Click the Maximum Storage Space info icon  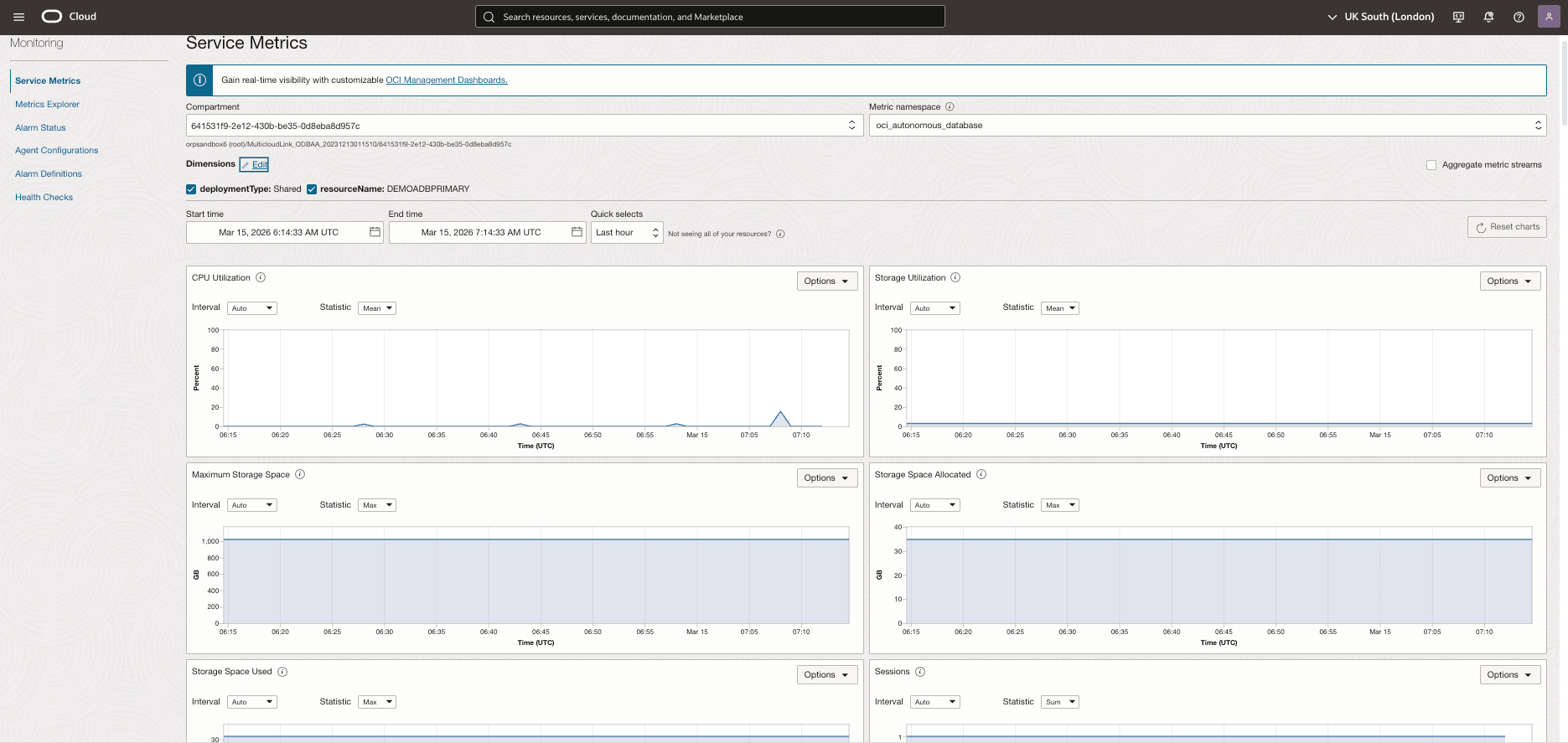coord(300,474)
